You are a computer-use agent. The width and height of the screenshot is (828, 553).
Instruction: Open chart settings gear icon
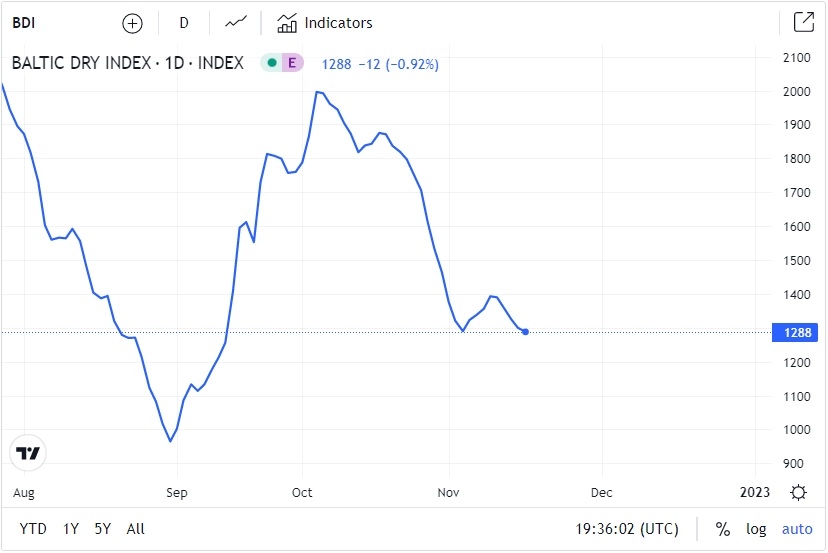tap(798, 492)
